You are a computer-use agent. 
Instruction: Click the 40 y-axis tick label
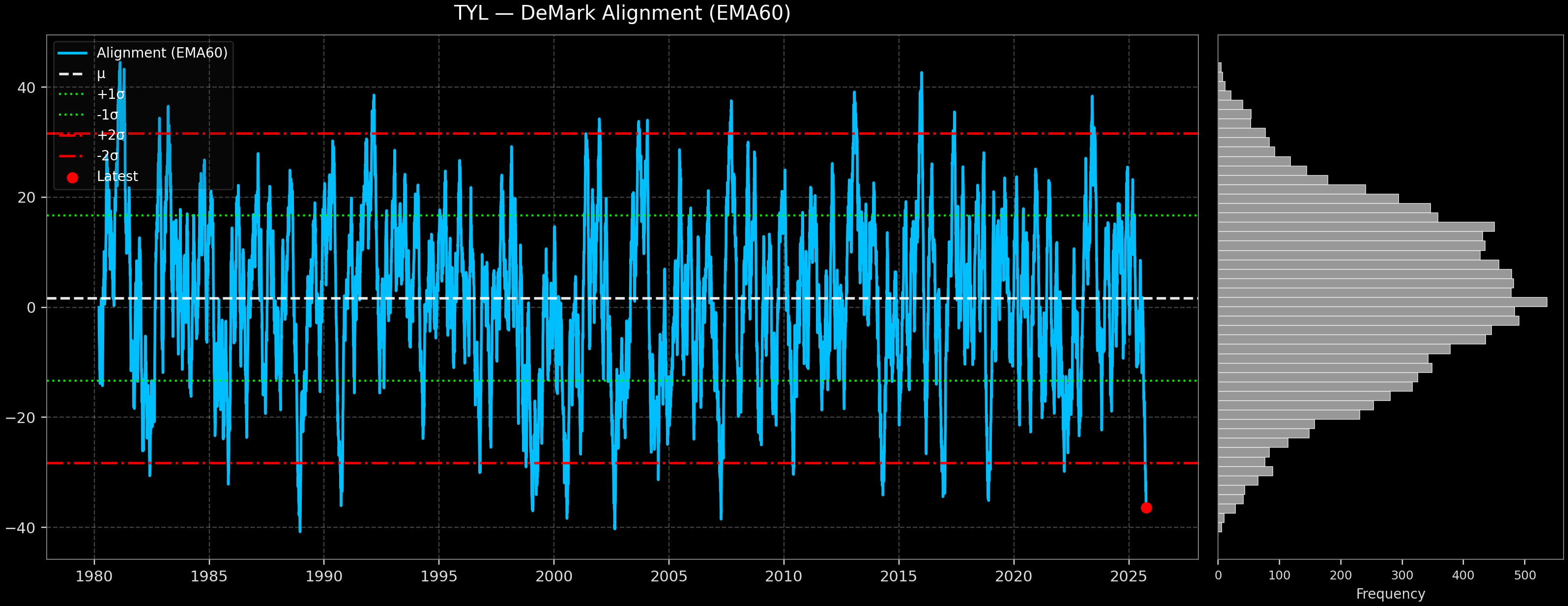pyautogui.click(x=26, y=88)
